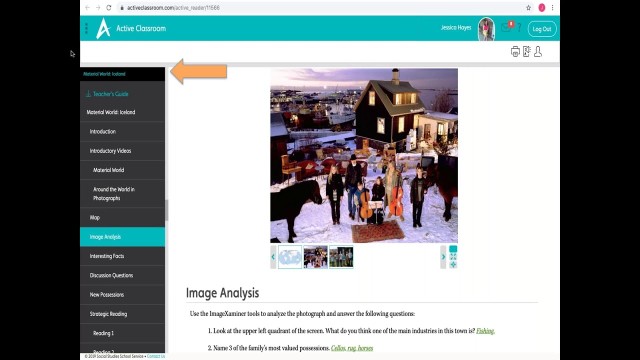This screenshot has width=640, height=360.
Task: Open the messages notification icon
Action: pos(507,27)
